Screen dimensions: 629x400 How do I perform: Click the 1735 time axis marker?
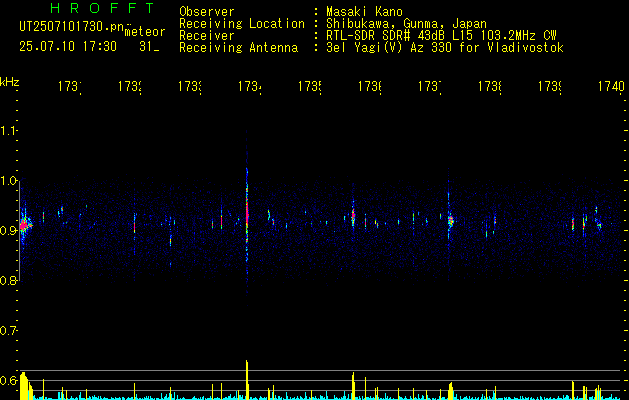tap(310, 86)
